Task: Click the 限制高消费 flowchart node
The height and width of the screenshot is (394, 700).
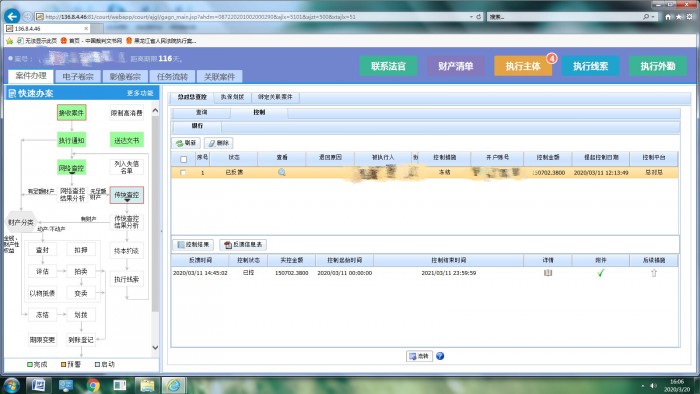Action: (x=127, y=113)
